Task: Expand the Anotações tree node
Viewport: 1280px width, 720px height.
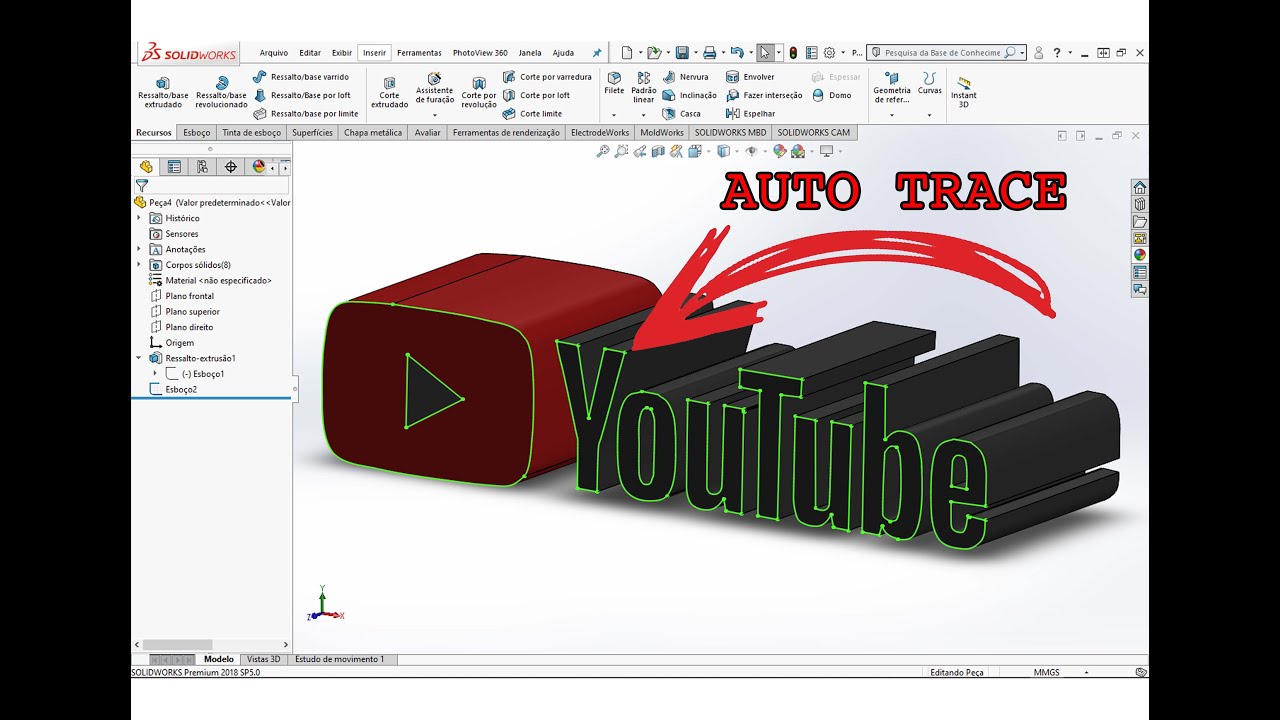Action: (139, 249)
